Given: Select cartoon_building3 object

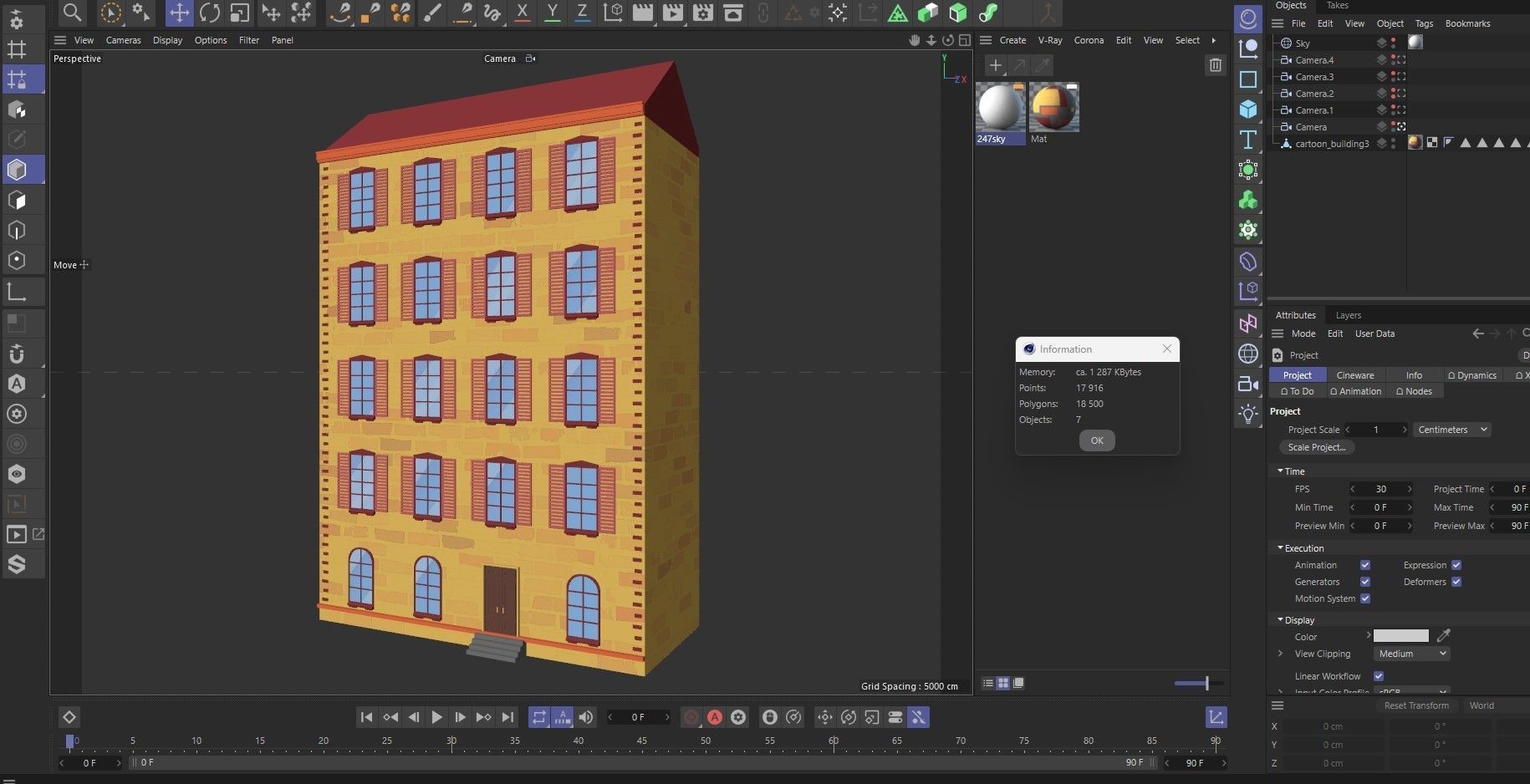Looking at the screenshot, I should pyautogui.click(x=1332, y=144).
